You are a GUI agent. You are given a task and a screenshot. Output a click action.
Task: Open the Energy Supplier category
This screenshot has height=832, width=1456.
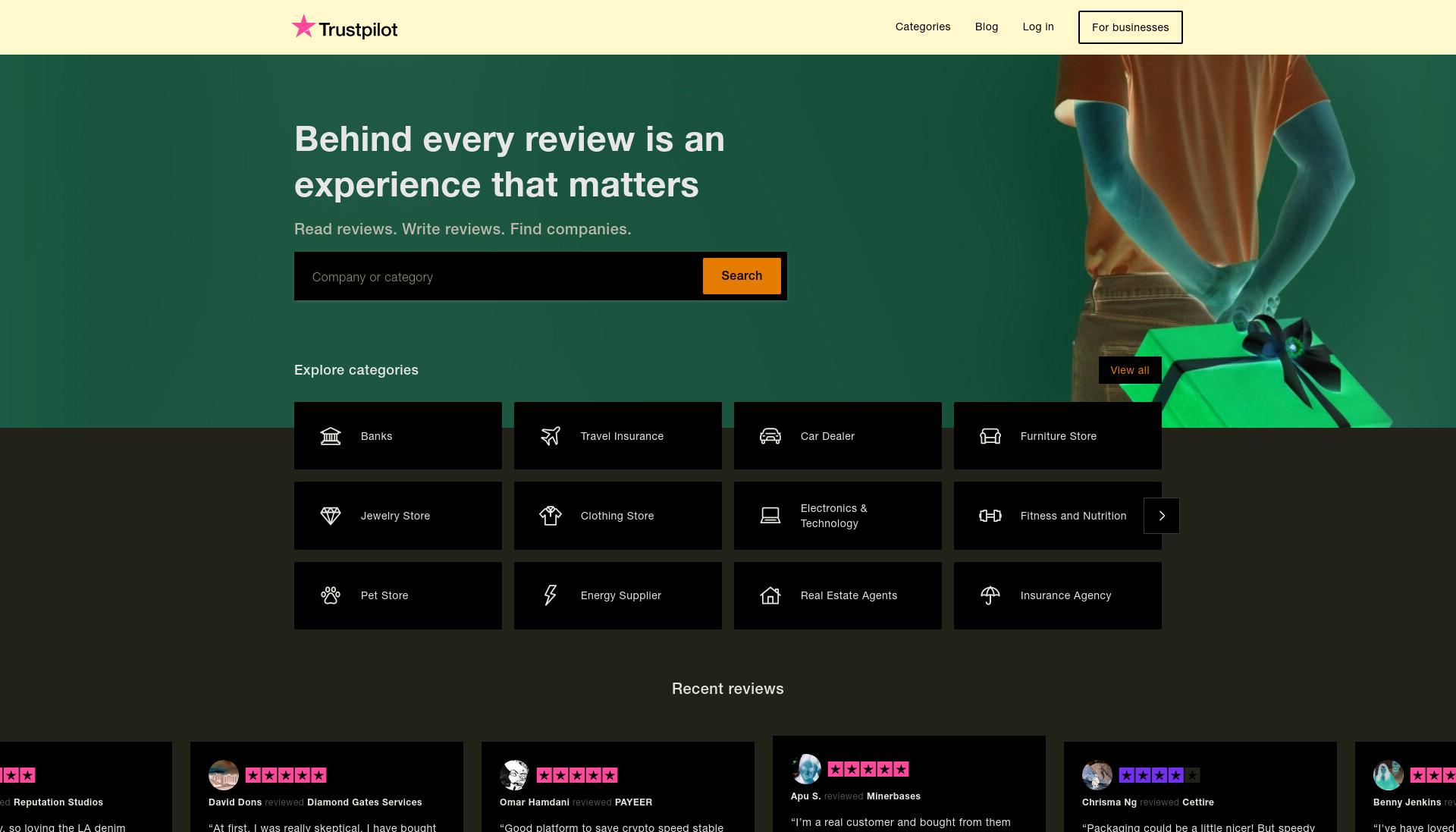tap(618, 595)
